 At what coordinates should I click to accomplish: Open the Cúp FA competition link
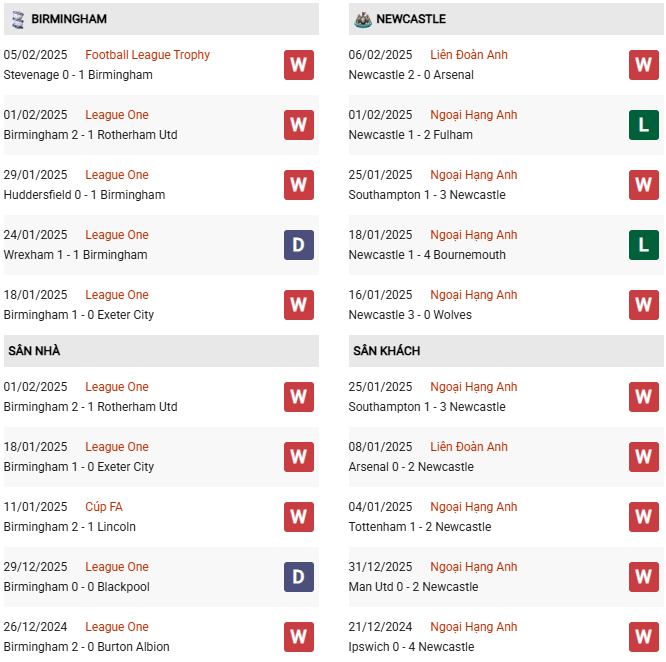(104, 507)
